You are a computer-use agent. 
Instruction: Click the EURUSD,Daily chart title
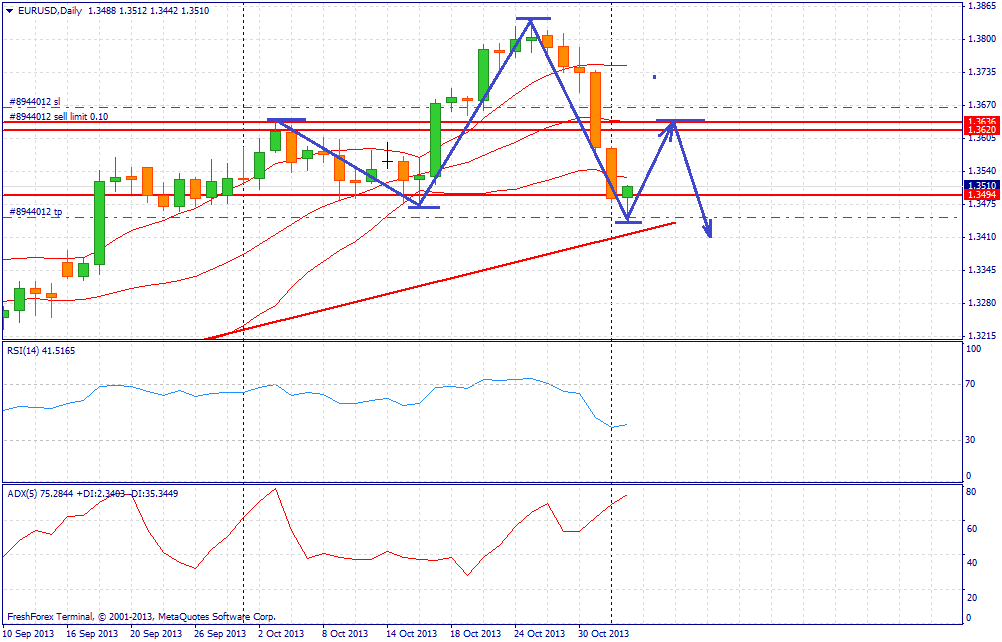pyautogui.click(x=50, y=11)
